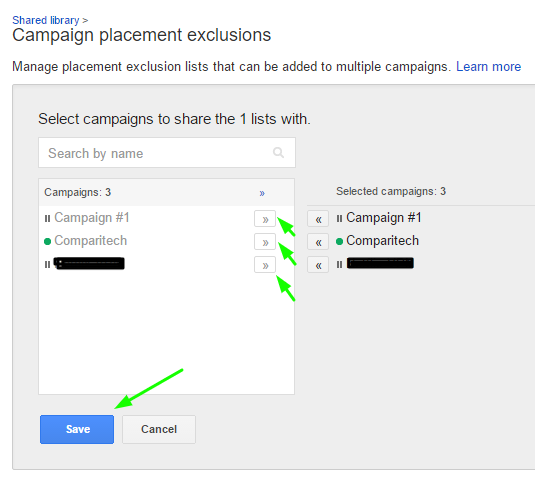Click Comparitech in the Selected campaigns list
The height and width of the screenshot is (478, 535).
[382, 241]
